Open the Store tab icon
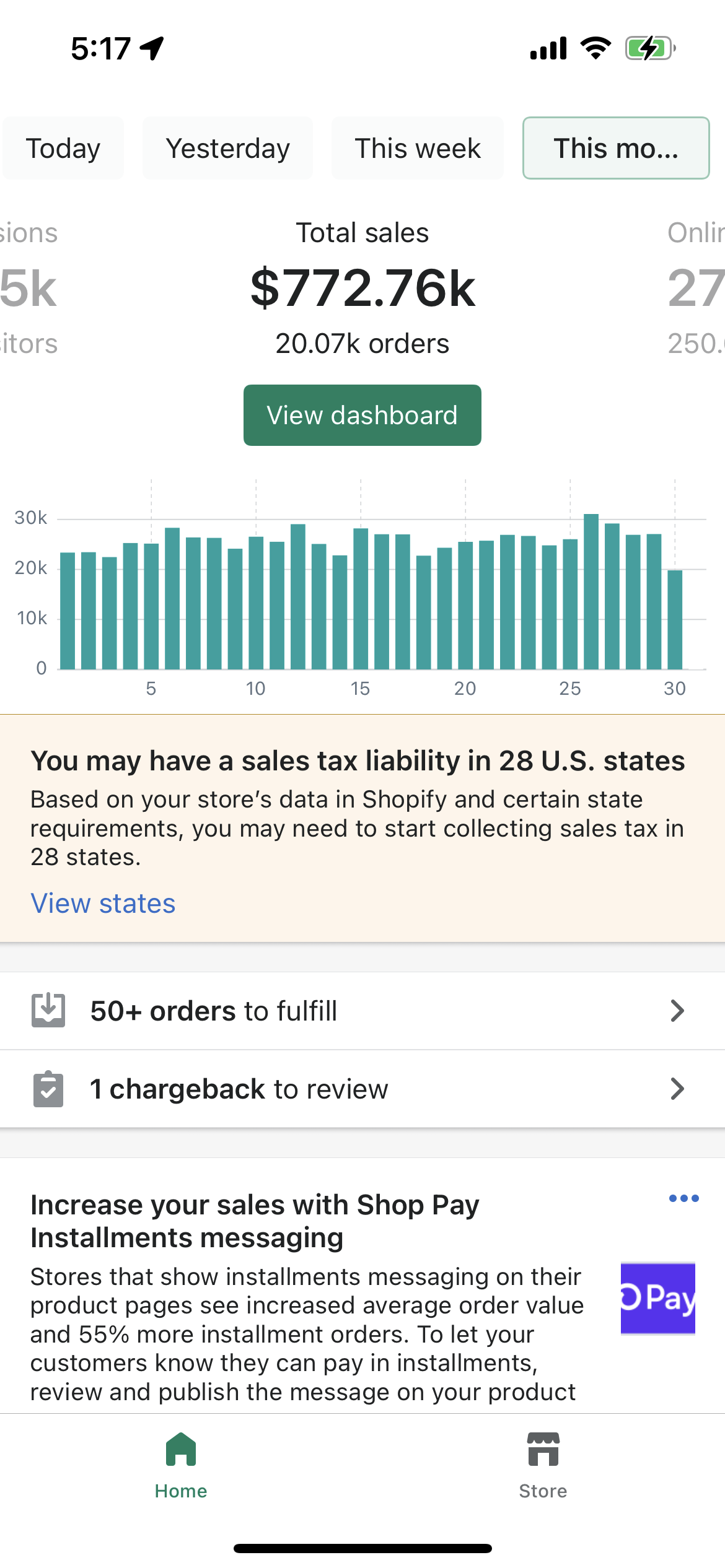Viewport: 725px width, 1568px height. [x=543, y=1449]
